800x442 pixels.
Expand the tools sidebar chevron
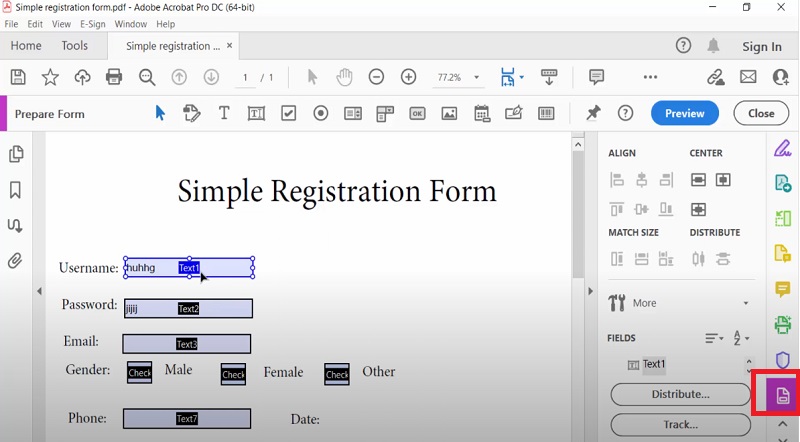point(783,424)
